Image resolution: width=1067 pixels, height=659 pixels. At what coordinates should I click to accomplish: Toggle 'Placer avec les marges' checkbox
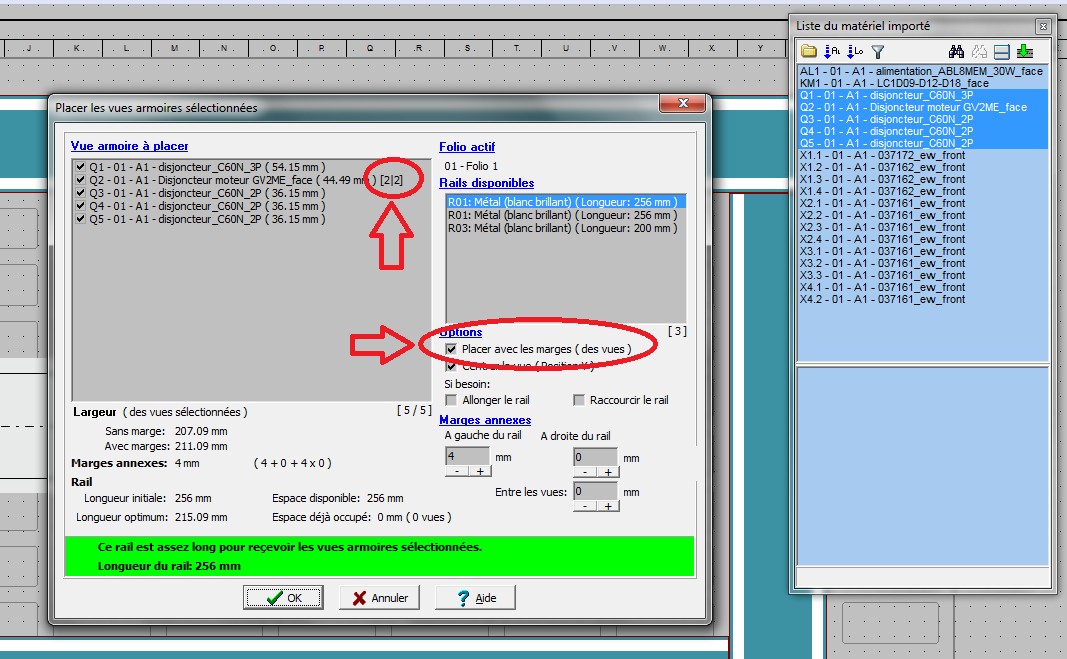coord(452,349)
